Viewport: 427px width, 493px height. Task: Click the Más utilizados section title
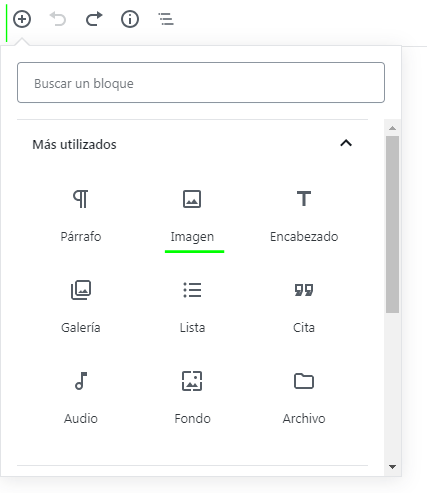pyautogui.click(x=74, y=145)
